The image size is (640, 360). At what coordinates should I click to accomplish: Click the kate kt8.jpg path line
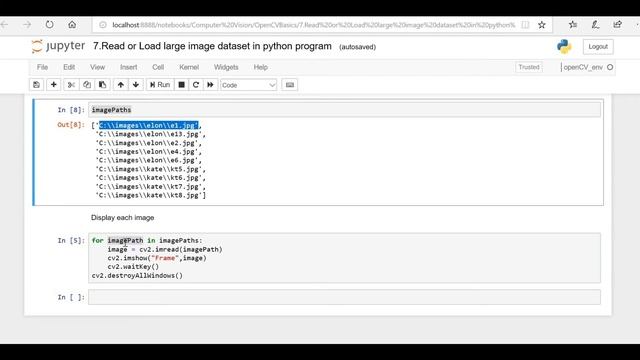[151, 195]
